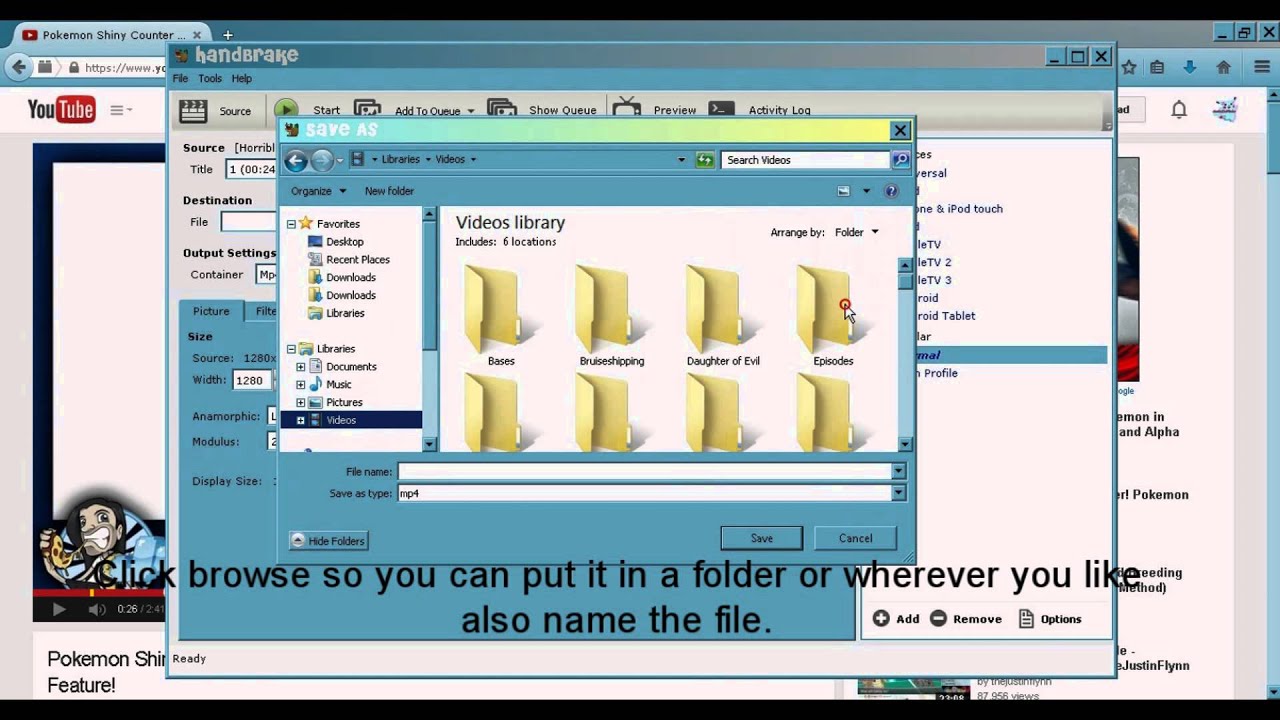Image resolution: width=1280 pixels, height=720 pixels.
Task: Click the green Start play icon in HandBrake
Action: click(x=286, y=110)
